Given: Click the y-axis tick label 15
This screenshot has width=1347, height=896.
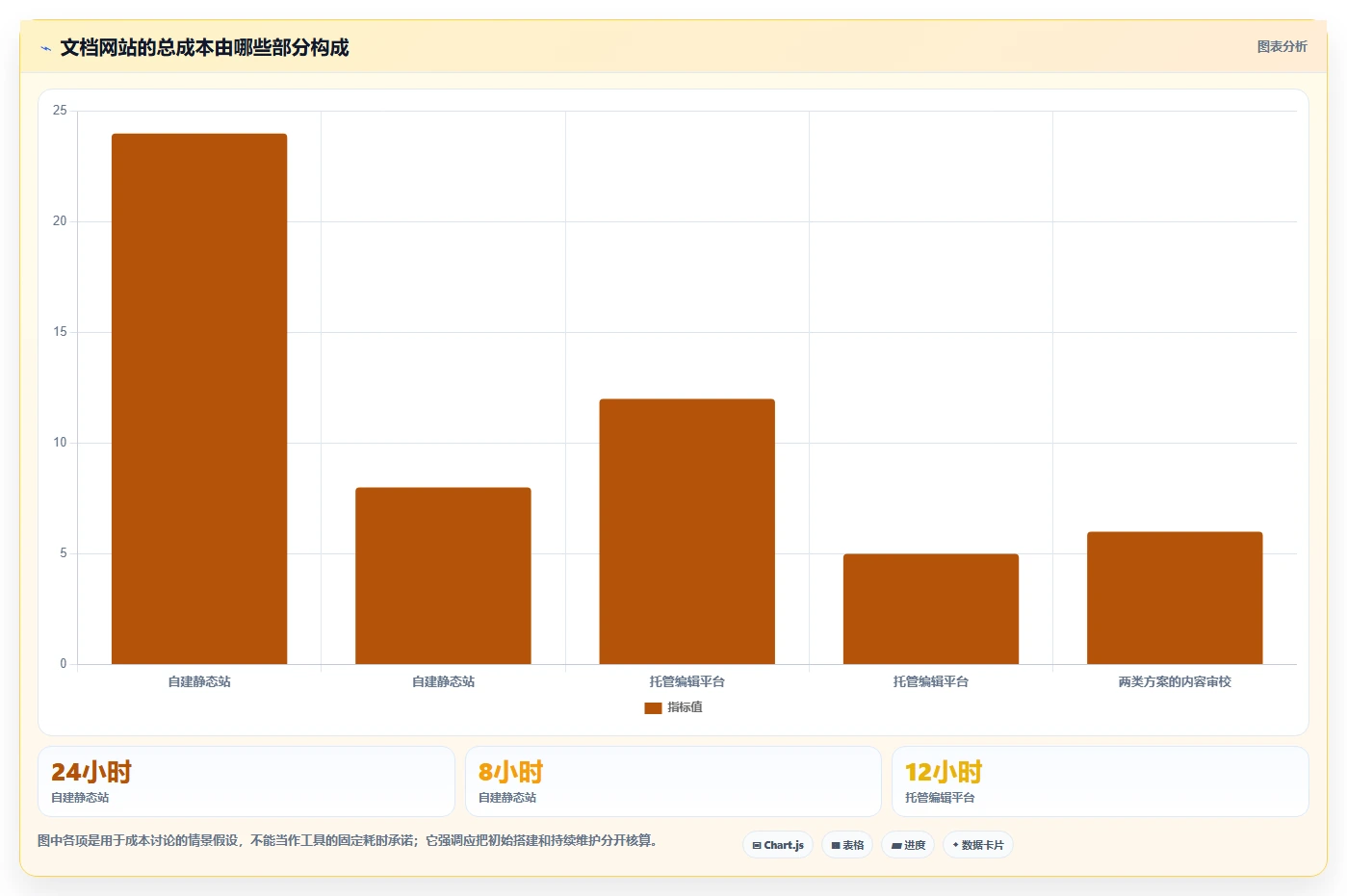Looking at the screenshot, I should click(x=60, y=332).
